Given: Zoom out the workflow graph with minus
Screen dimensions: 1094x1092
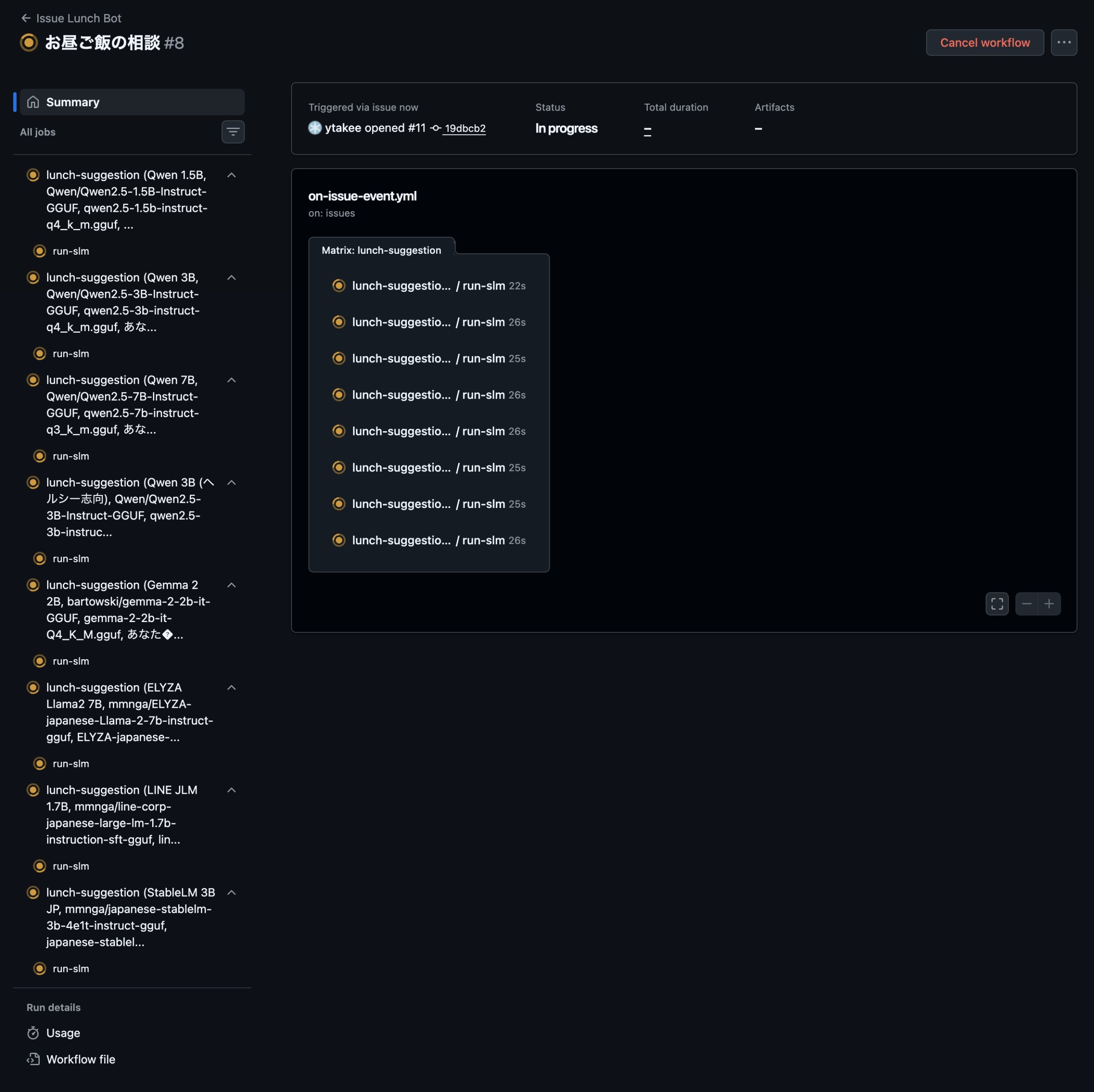Looking at the screenshot, I should (1026, 603).
